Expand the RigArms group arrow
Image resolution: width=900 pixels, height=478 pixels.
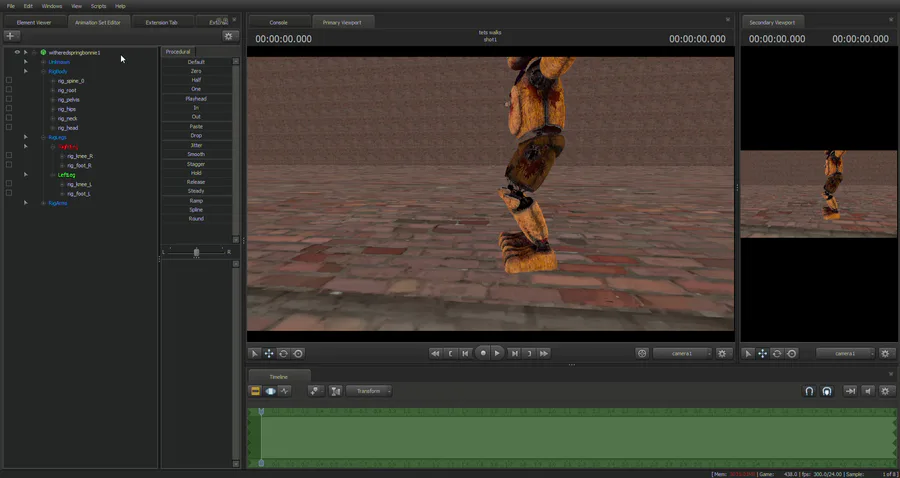(26, 203)
